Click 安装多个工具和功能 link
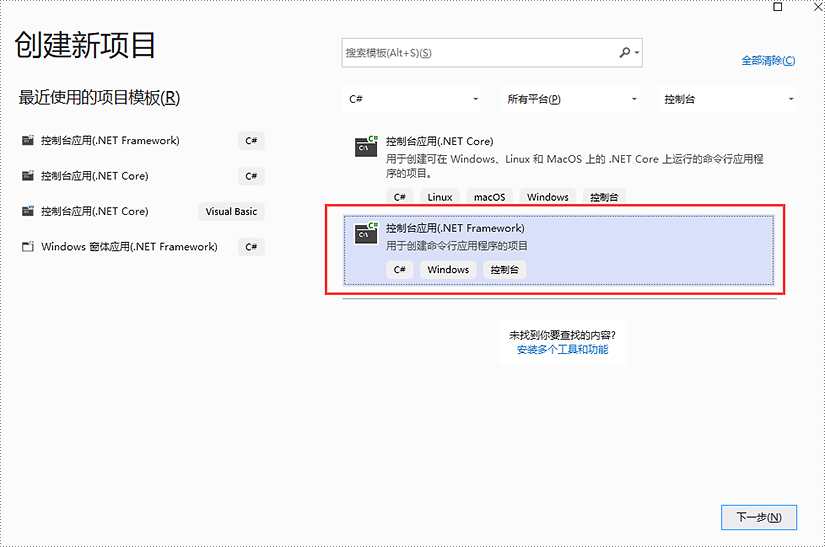Image resolution: width=825 pixels, height=547 pixels. pyautogui.click(x=562, y=350)
